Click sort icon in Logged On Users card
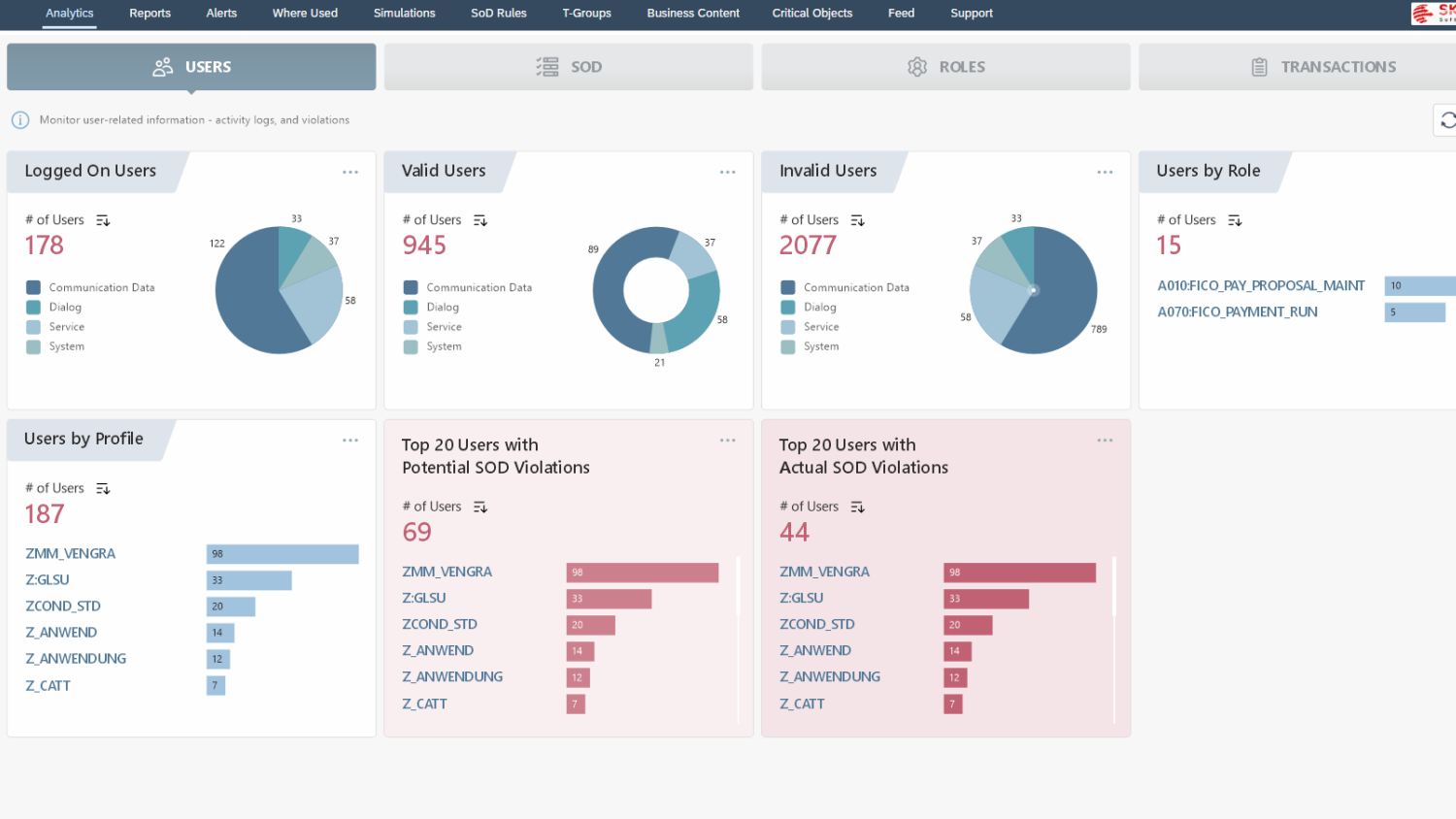The image size is (1456, 819). tap(103, 221)
